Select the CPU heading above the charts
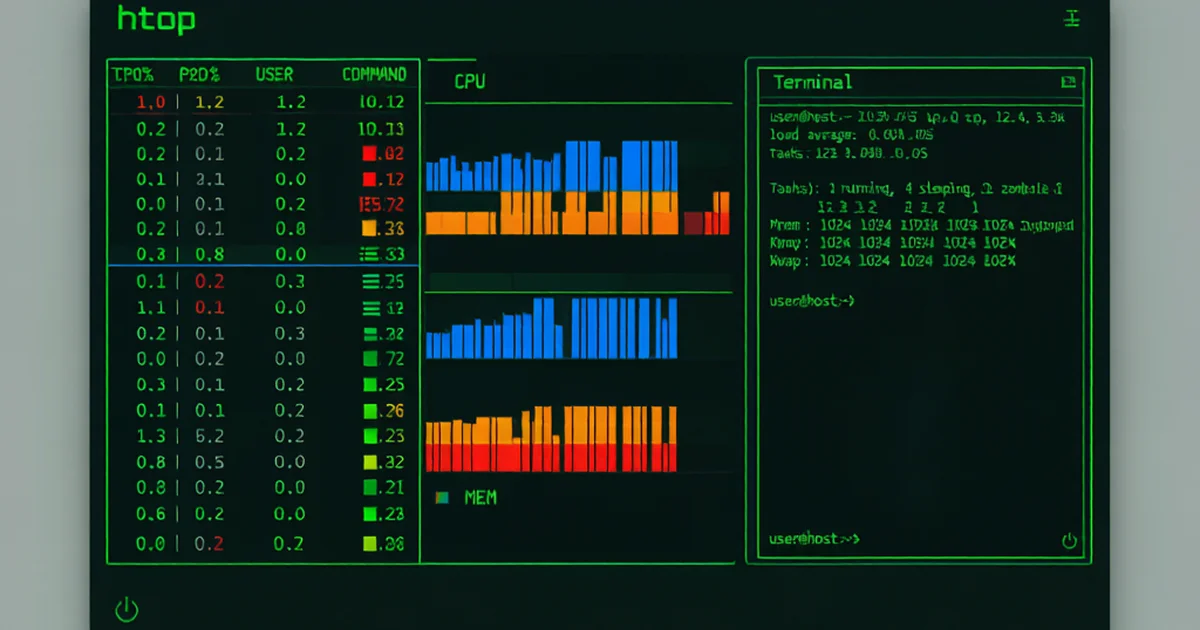This screenshot has height=630, width=1200. coord(470,81)
